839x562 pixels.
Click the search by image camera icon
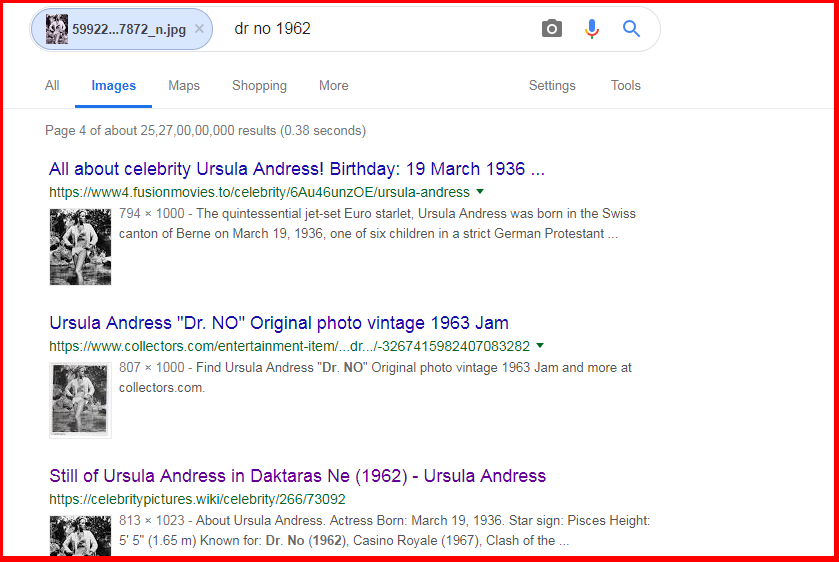tap(552, 29)
